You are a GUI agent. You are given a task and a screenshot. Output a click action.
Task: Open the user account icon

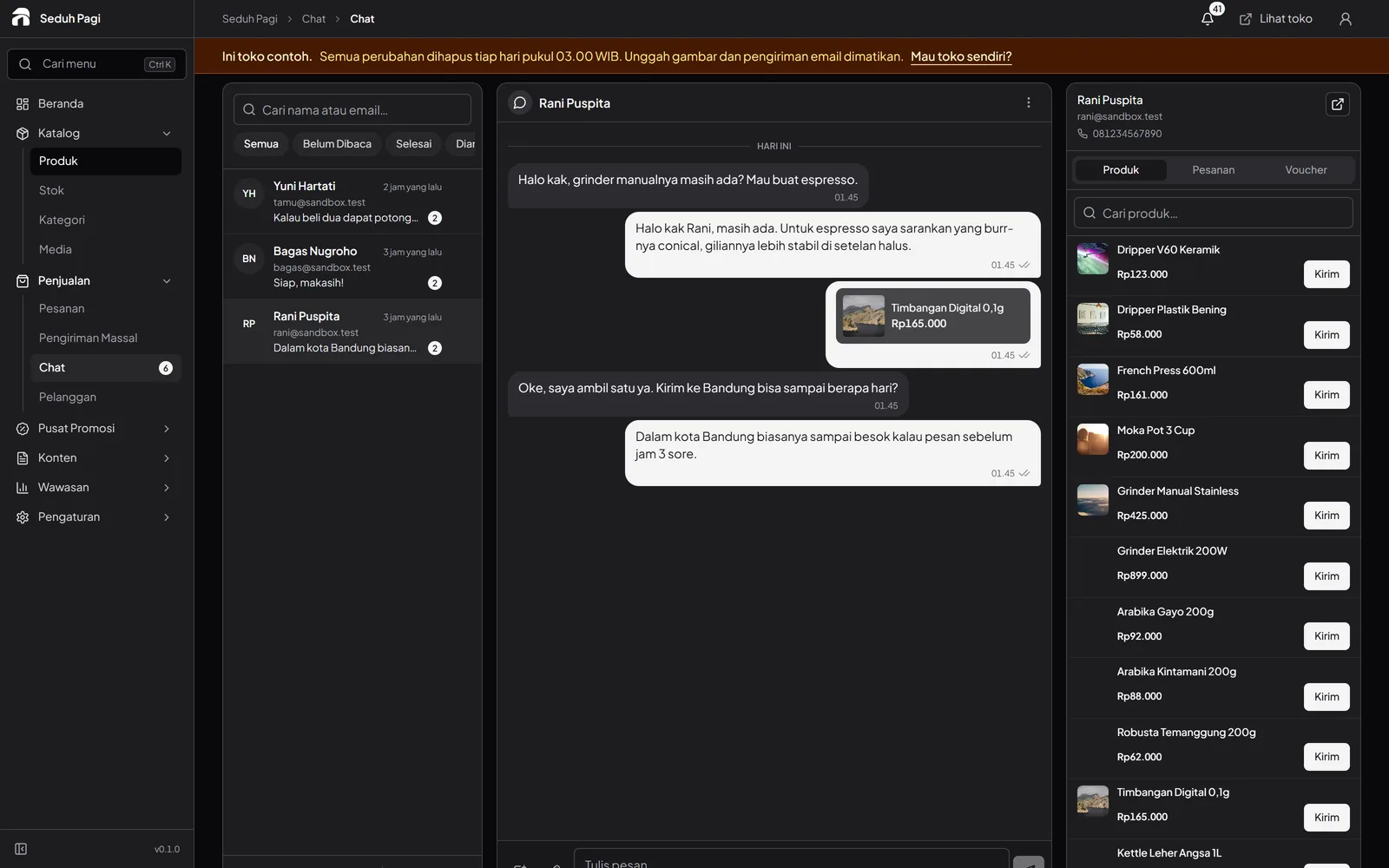pyautogui.click(x=1345, y=19)
